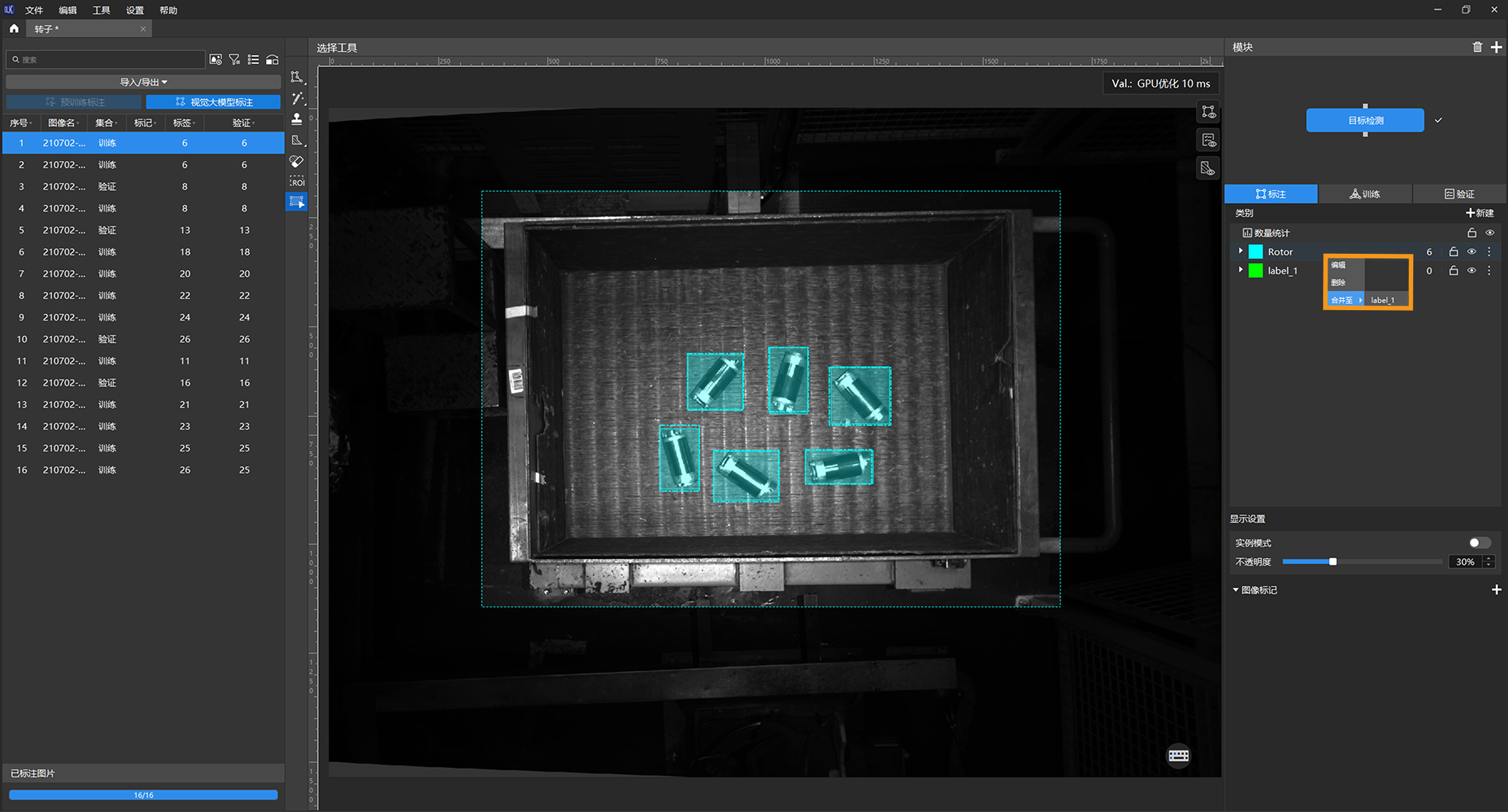
Task: Choose 删除 in the context menu
Action: [x=1338, y=282]
